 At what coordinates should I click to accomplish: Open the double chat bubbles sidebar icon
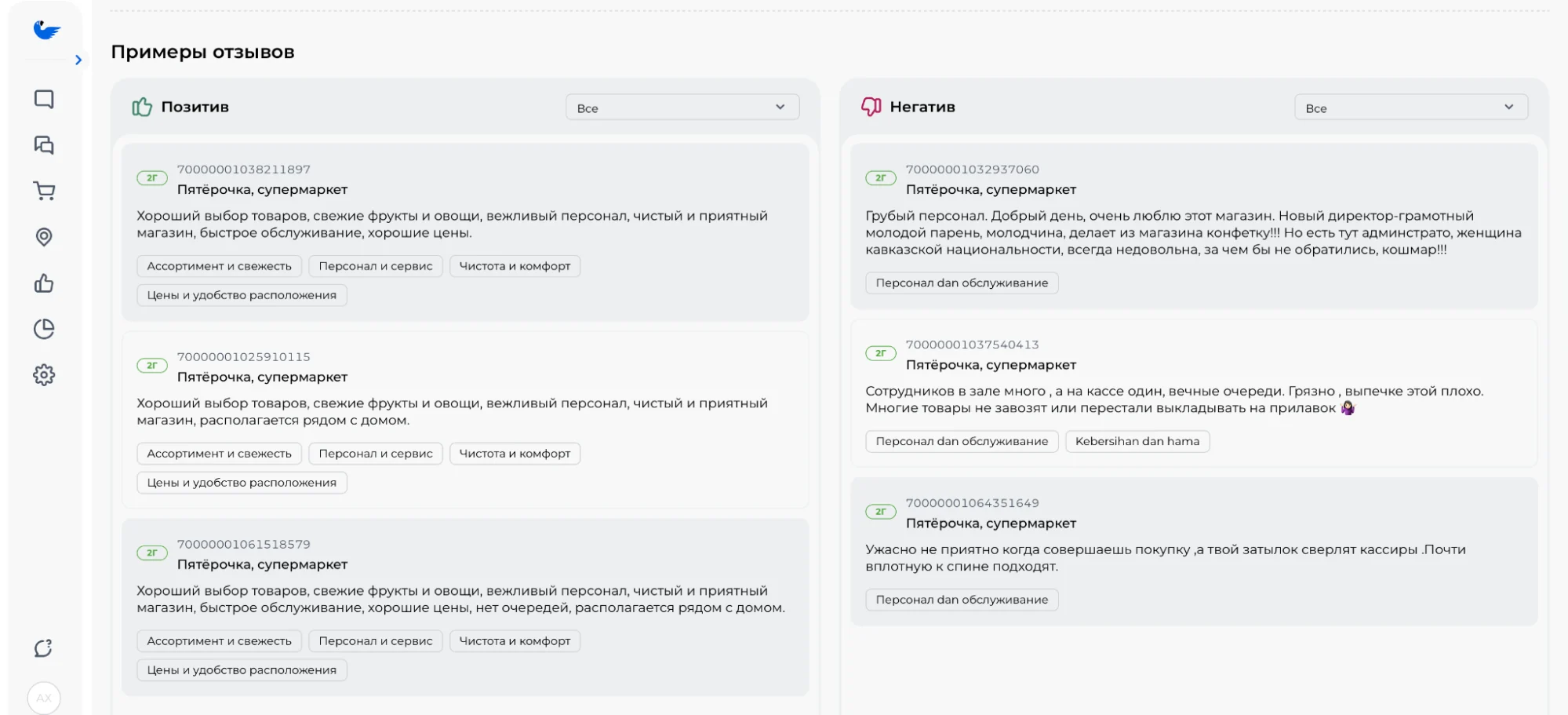coord(44,145)
